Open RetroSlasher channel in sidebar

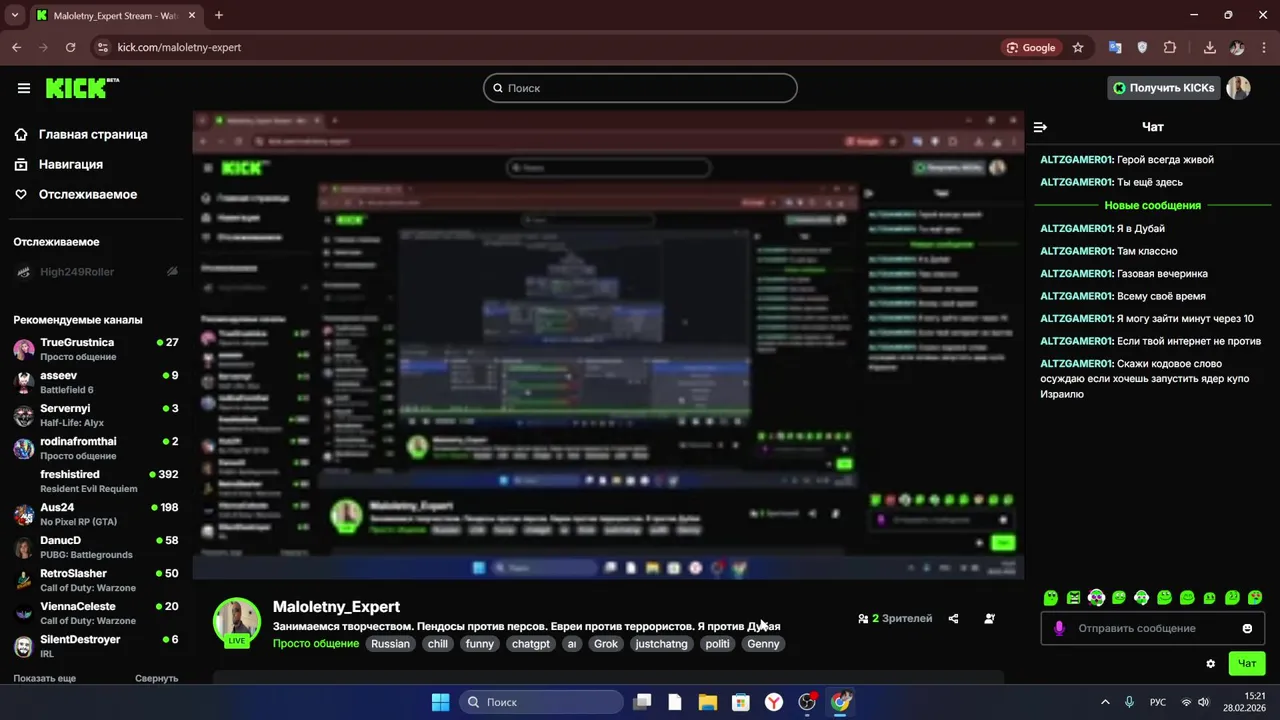(x=95, y=580)
